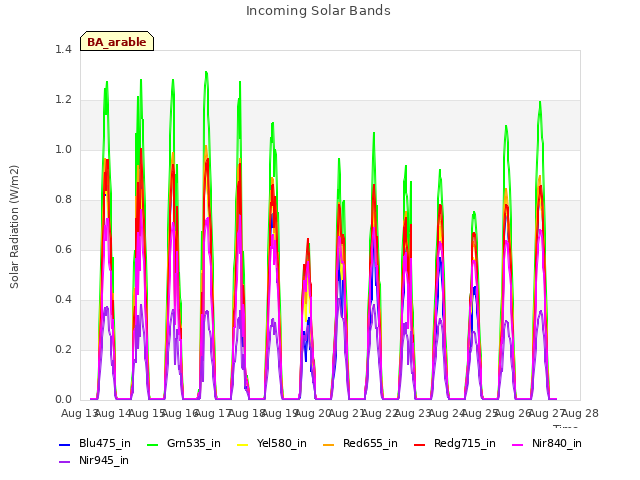Click the 1.0 y-axis tick label
640x480 pixels.
click(x=63, y=149)
